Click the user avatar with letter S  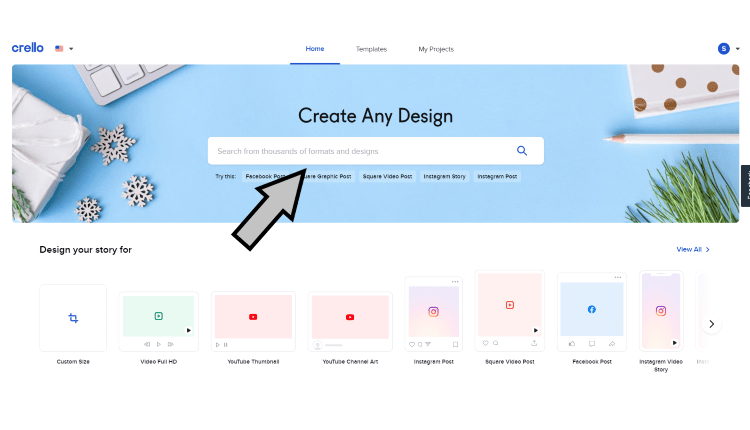[723, 48]
